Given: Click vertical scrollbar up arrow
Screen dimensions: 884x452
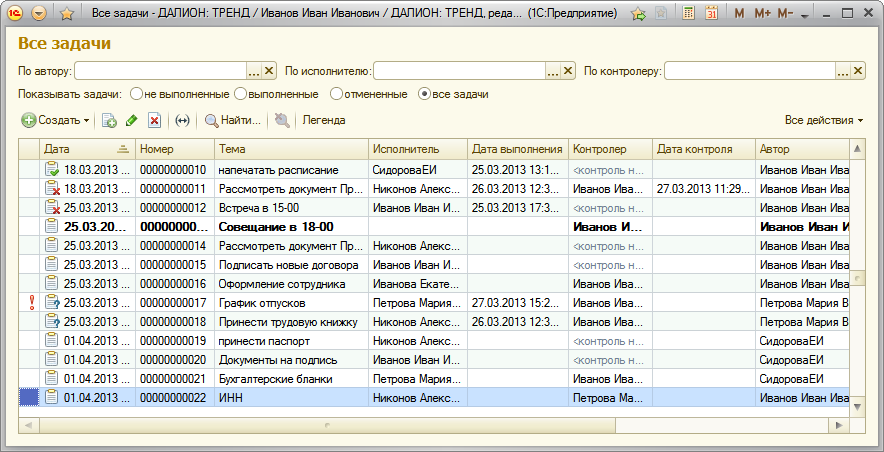Looking at the screenshot, I should coord(857,149).
